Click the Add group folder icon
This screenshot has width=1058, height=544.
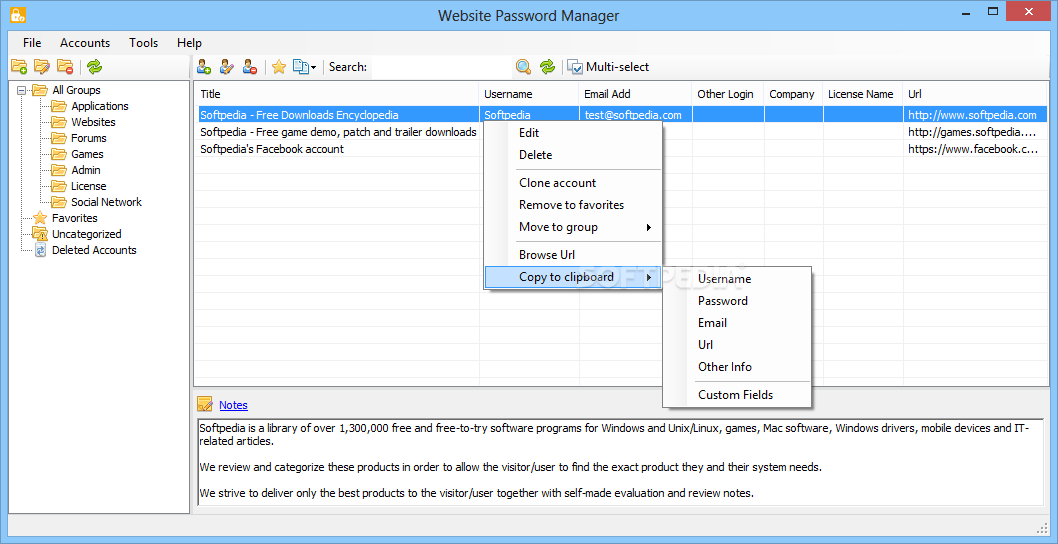tap(19, 66)
